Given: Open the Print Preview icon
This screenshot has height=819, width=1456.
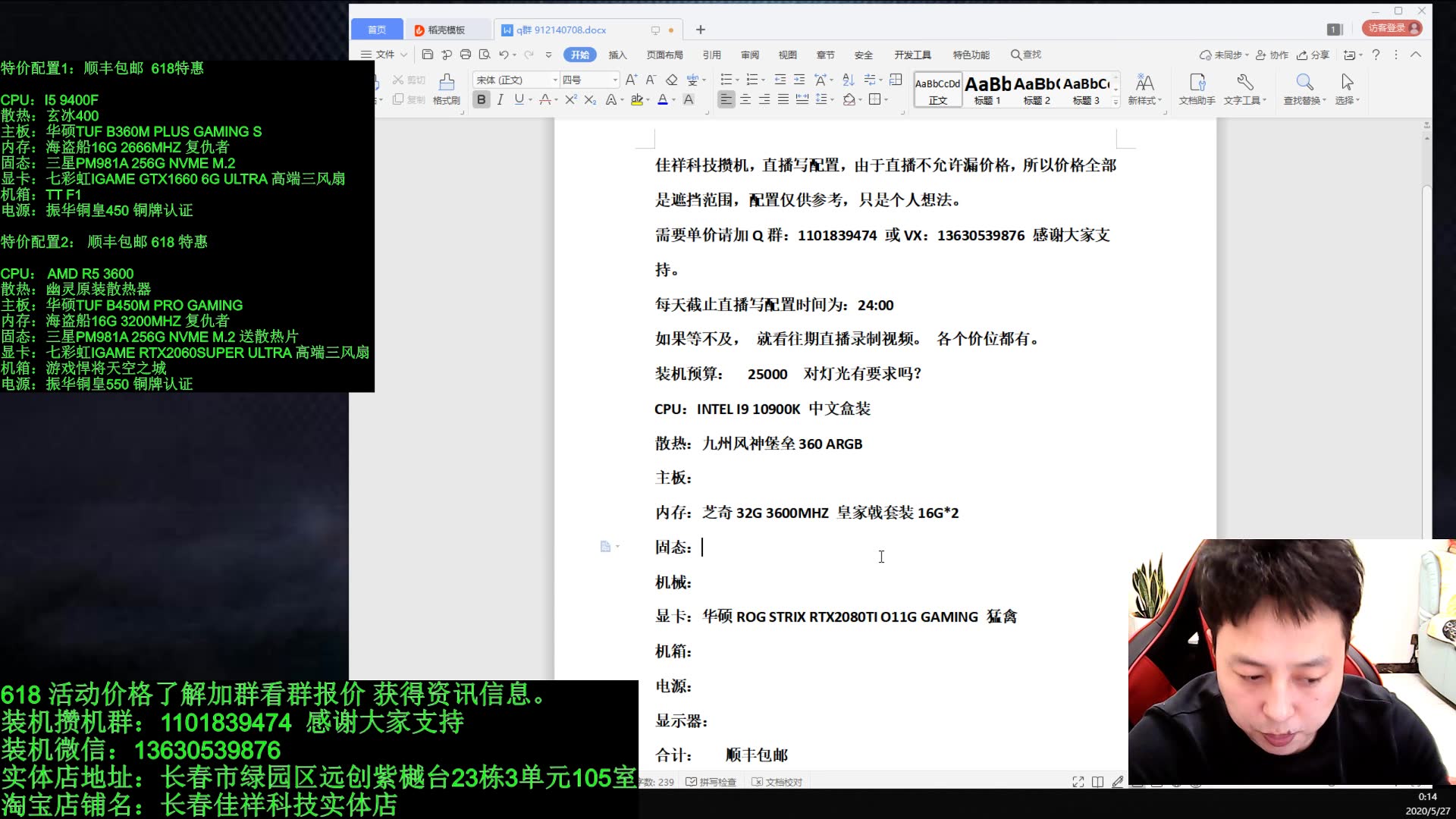Looking at the screenshot, I should coord(485,55).
